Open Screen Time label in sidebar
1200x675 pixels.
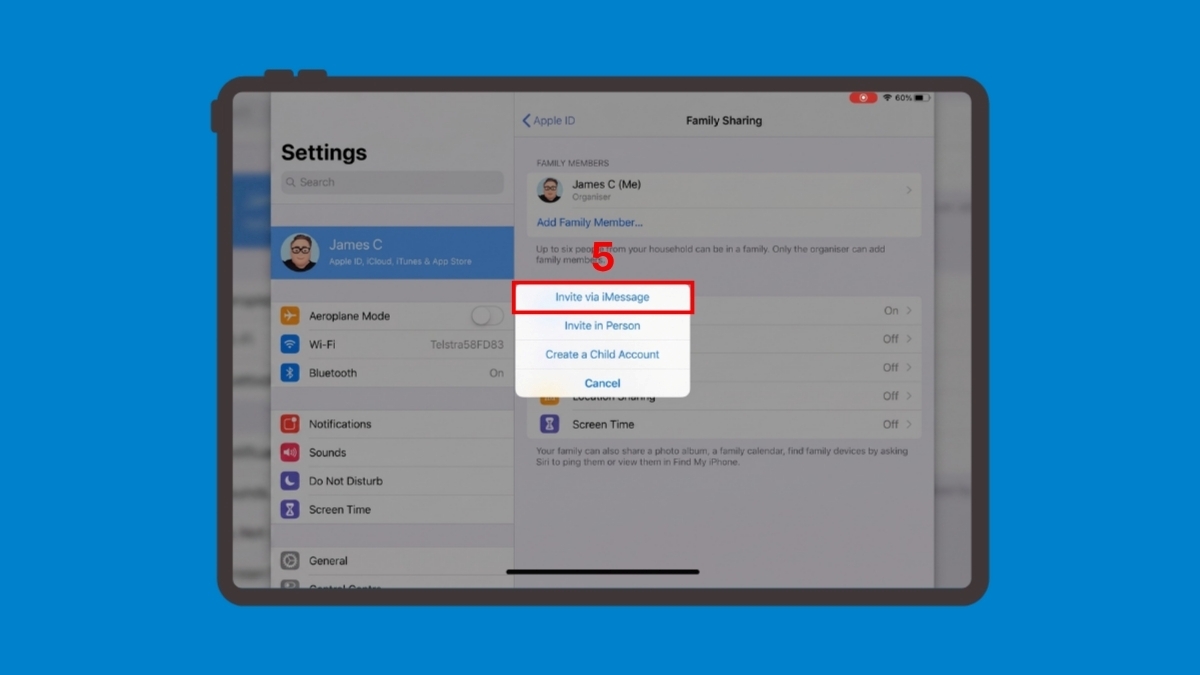[340, 509]
